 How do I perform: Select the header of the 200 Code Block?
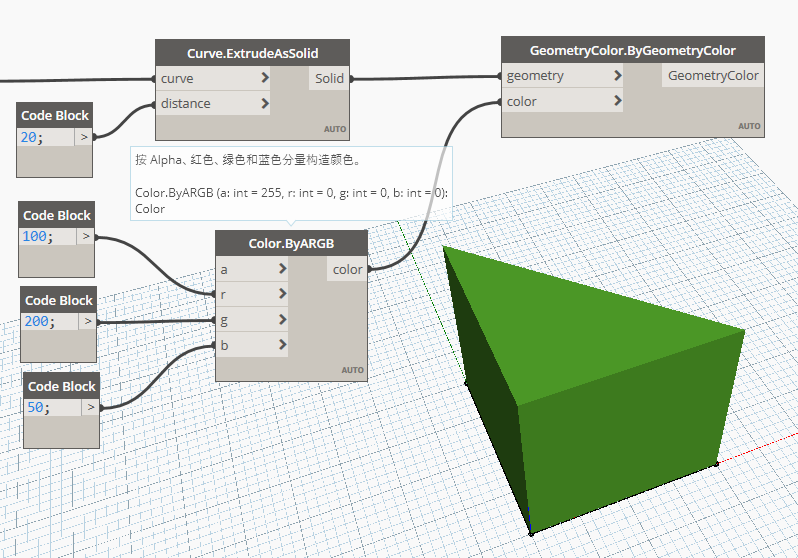pyautogui.click(x=59, y=300)
